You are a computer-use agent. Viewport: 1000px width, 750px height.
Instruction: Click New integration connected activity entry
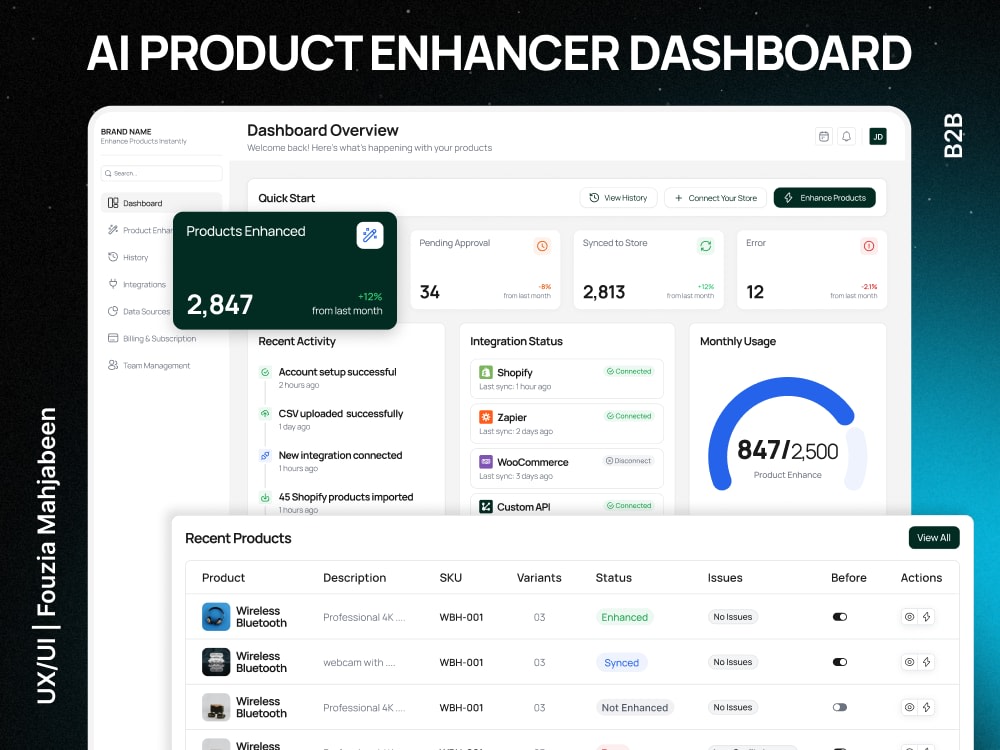(340, 460)
